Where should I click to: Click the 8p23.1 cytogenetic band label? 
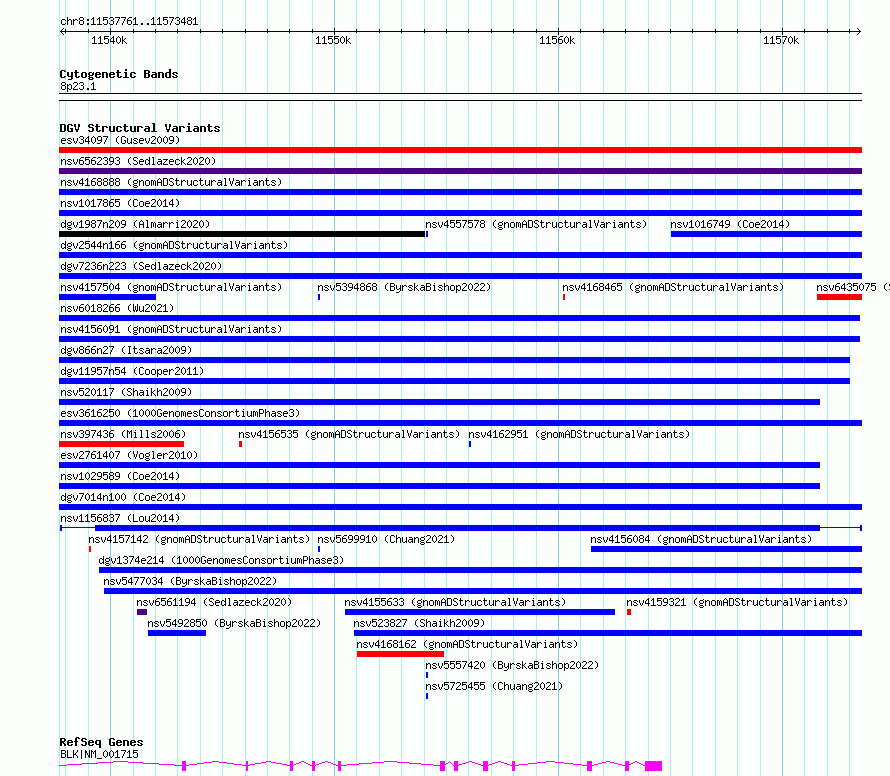(x=78, y=86)
